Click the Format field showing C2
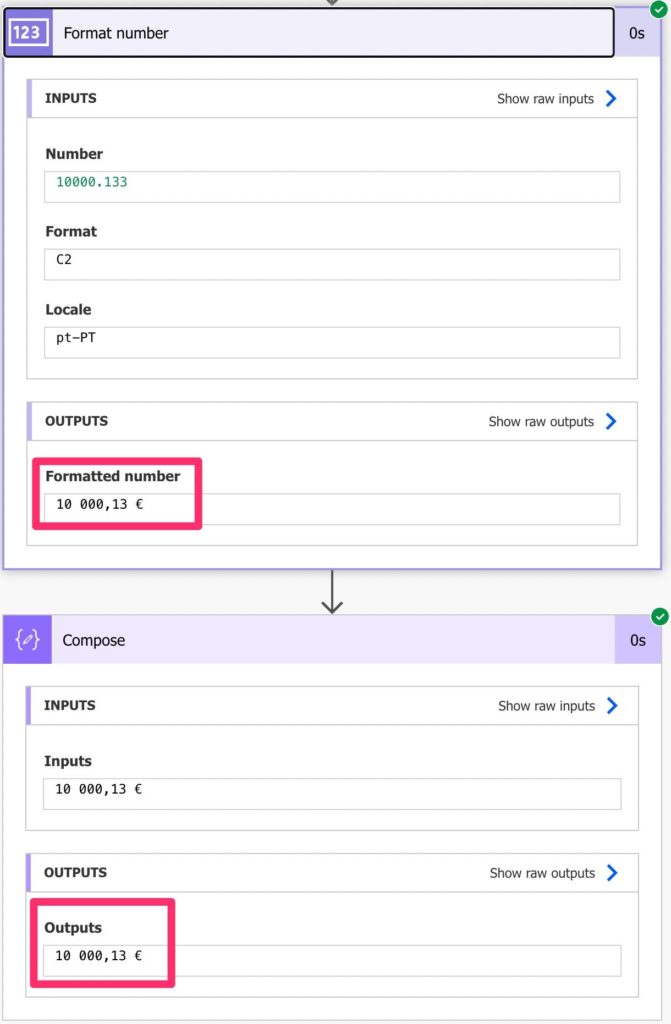The height and width of the screenshot is (1024, 671). coord(330,264)
